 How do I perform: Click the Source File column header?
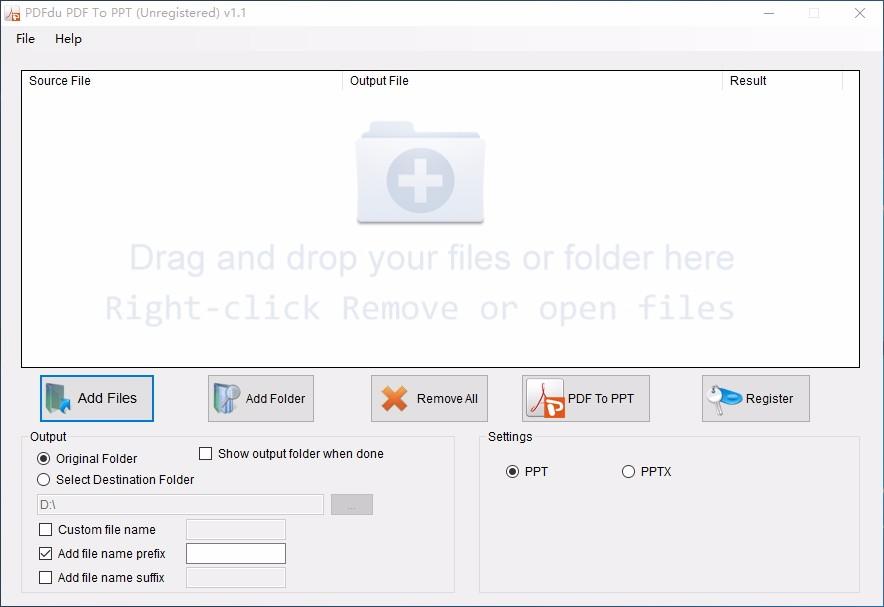click(x=182, y=81)
